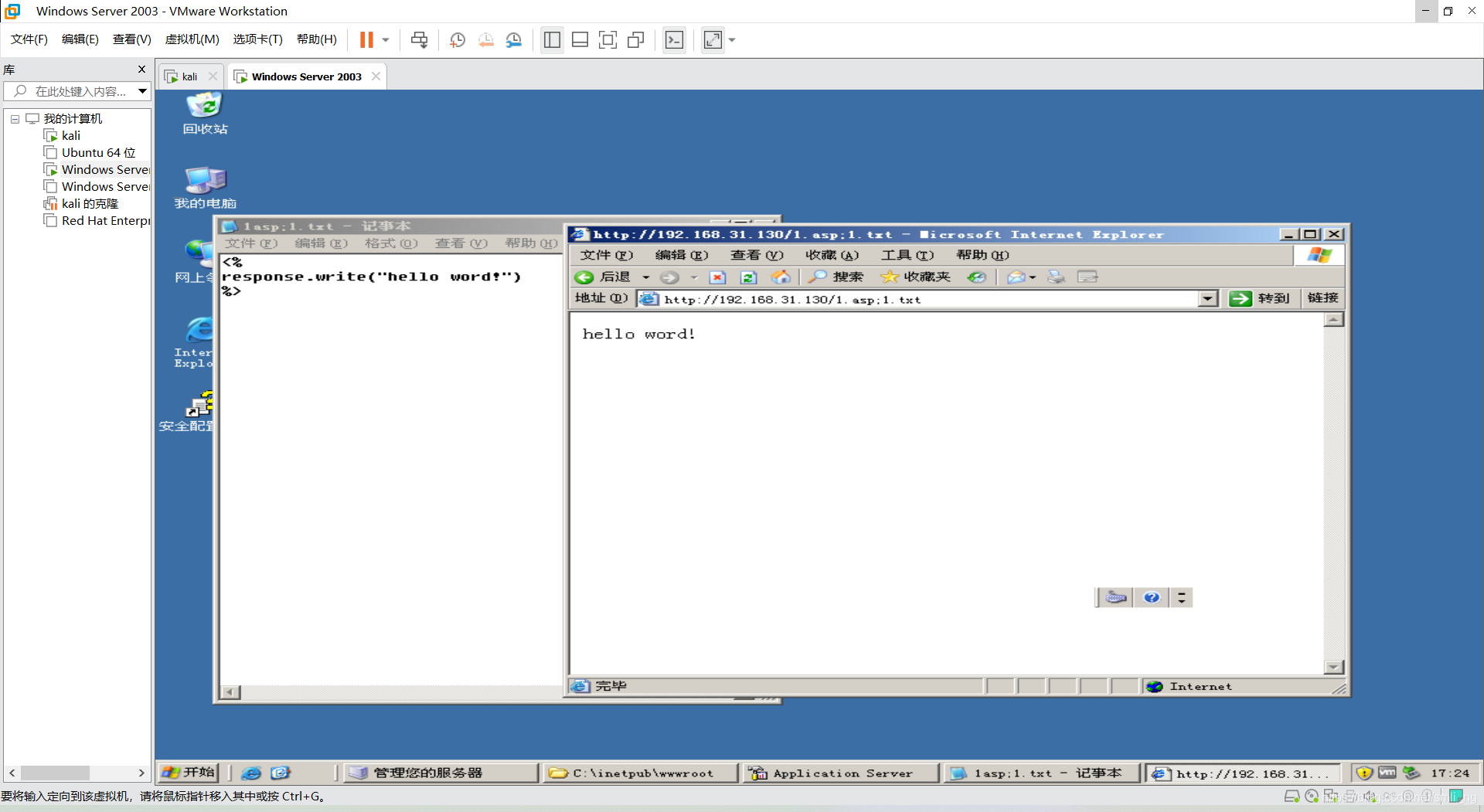Switch to the kali tab
This screenshot has width=1484, height=812.
[189, 76]
